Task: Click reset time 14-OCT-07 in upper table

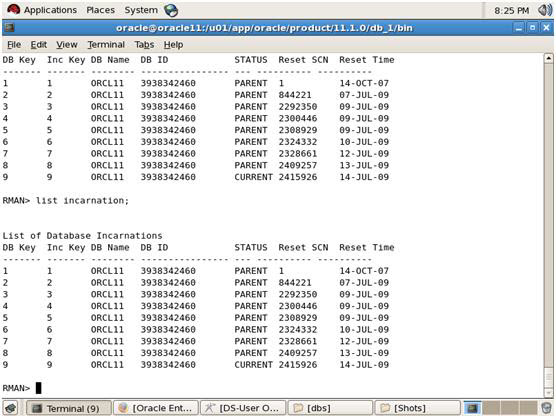Action: (x=364, y=83)
